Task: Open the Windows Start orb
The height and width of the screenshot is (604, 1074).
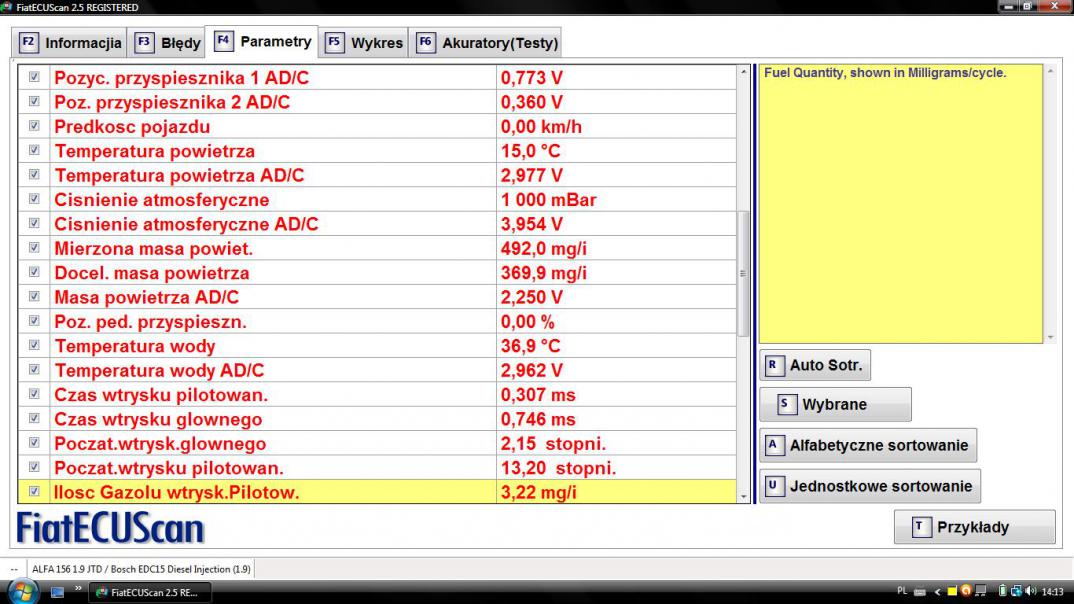Action: point(23,591)
